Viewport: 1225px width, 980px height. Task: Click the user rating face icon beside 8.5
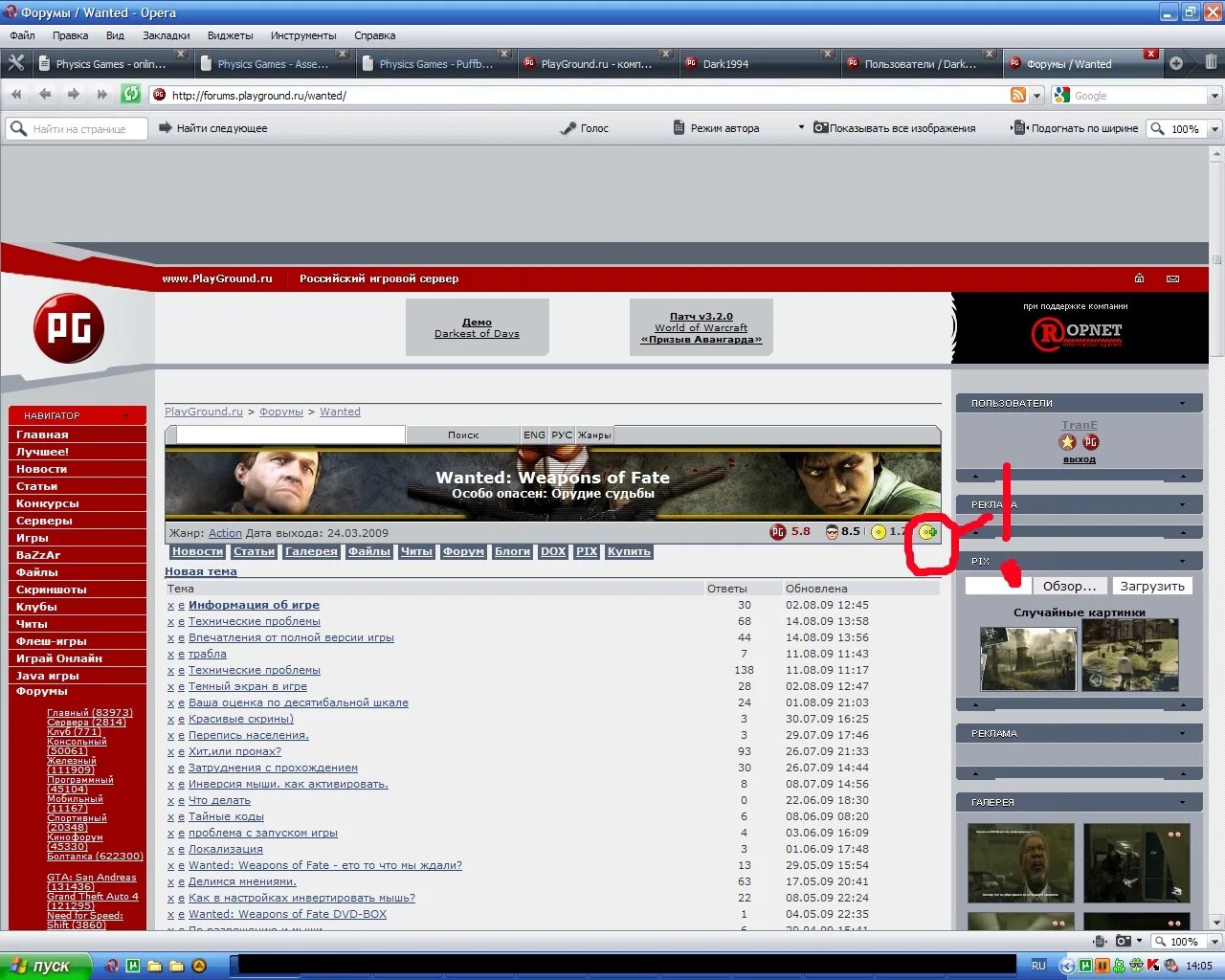(x=832, y=532)
